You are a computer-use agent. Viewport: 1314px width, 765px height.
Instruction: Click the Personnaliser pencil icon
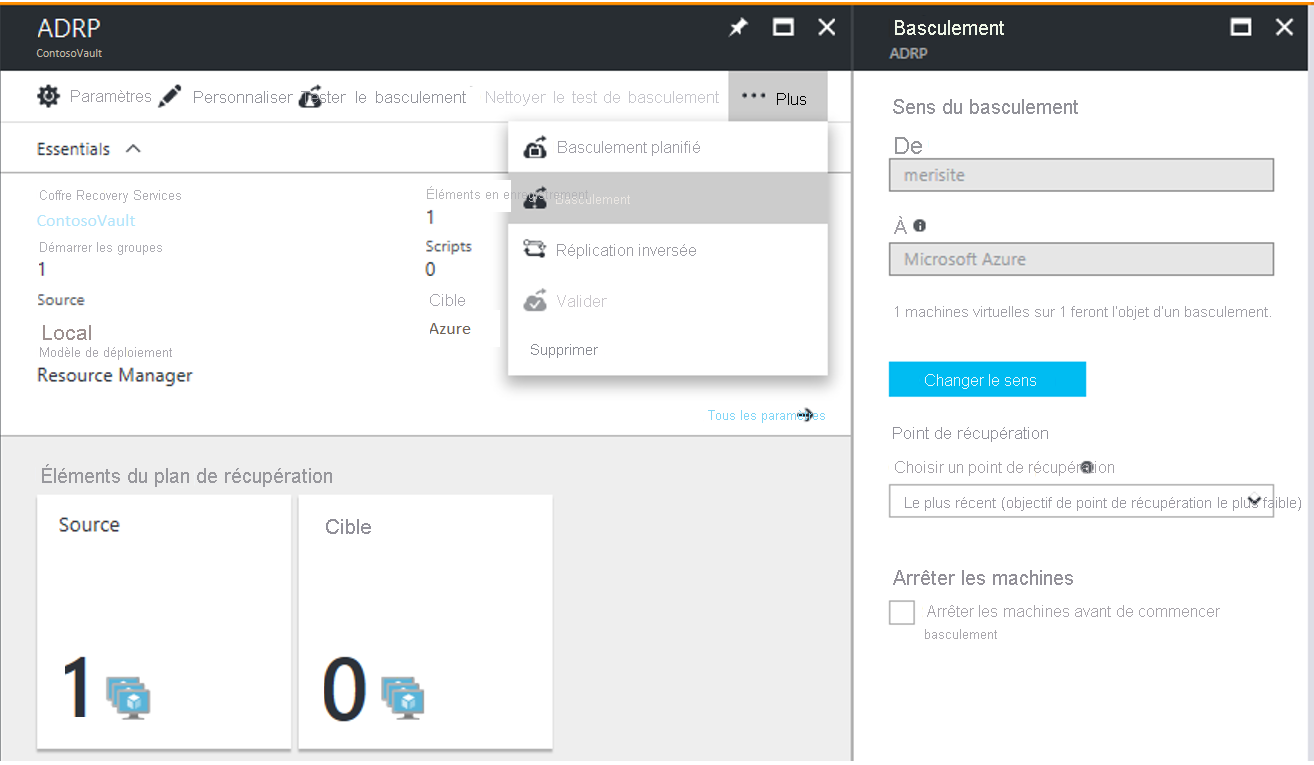pos(170,96)
